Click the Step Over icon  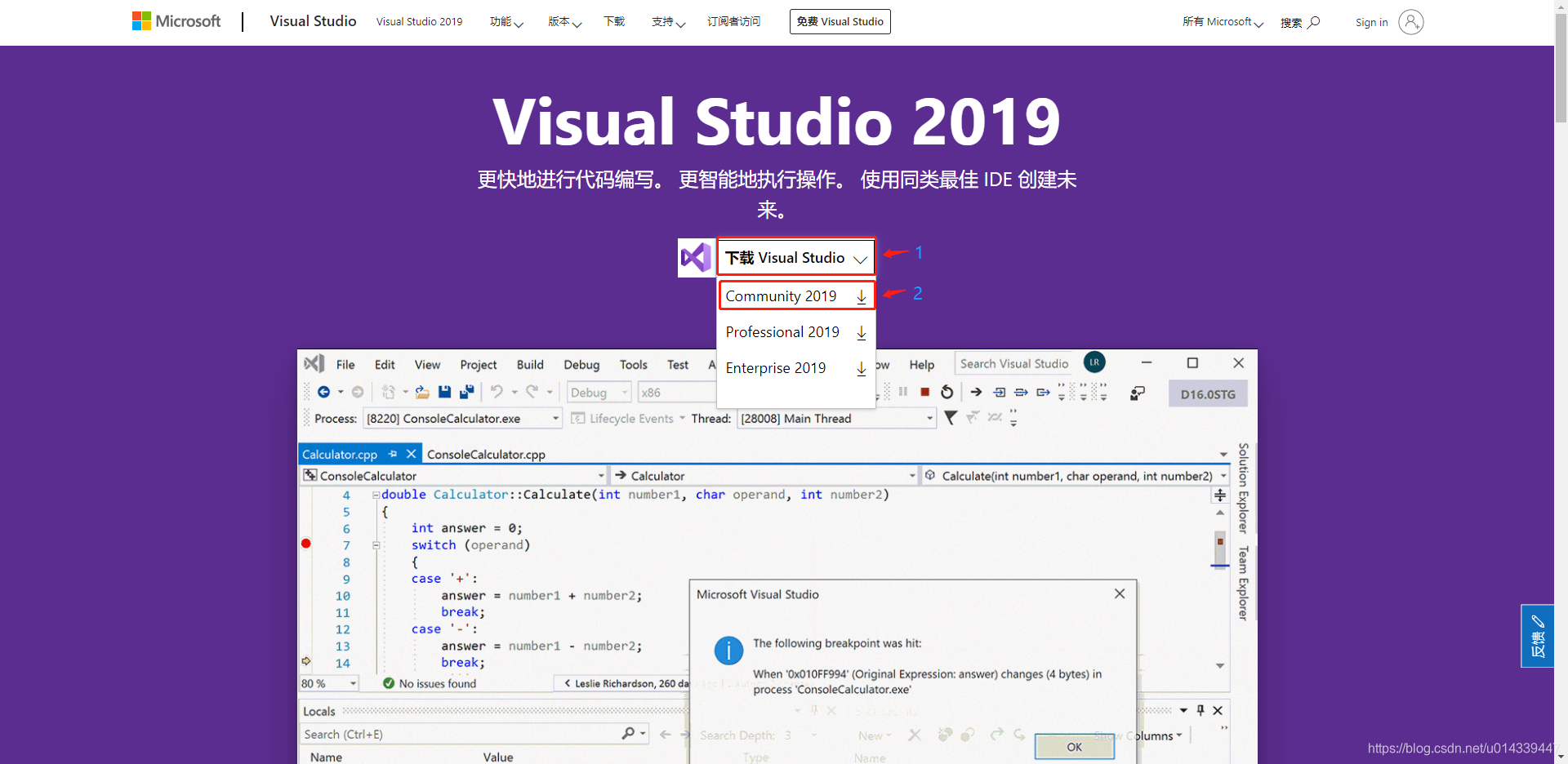[x=1021, y=393]
